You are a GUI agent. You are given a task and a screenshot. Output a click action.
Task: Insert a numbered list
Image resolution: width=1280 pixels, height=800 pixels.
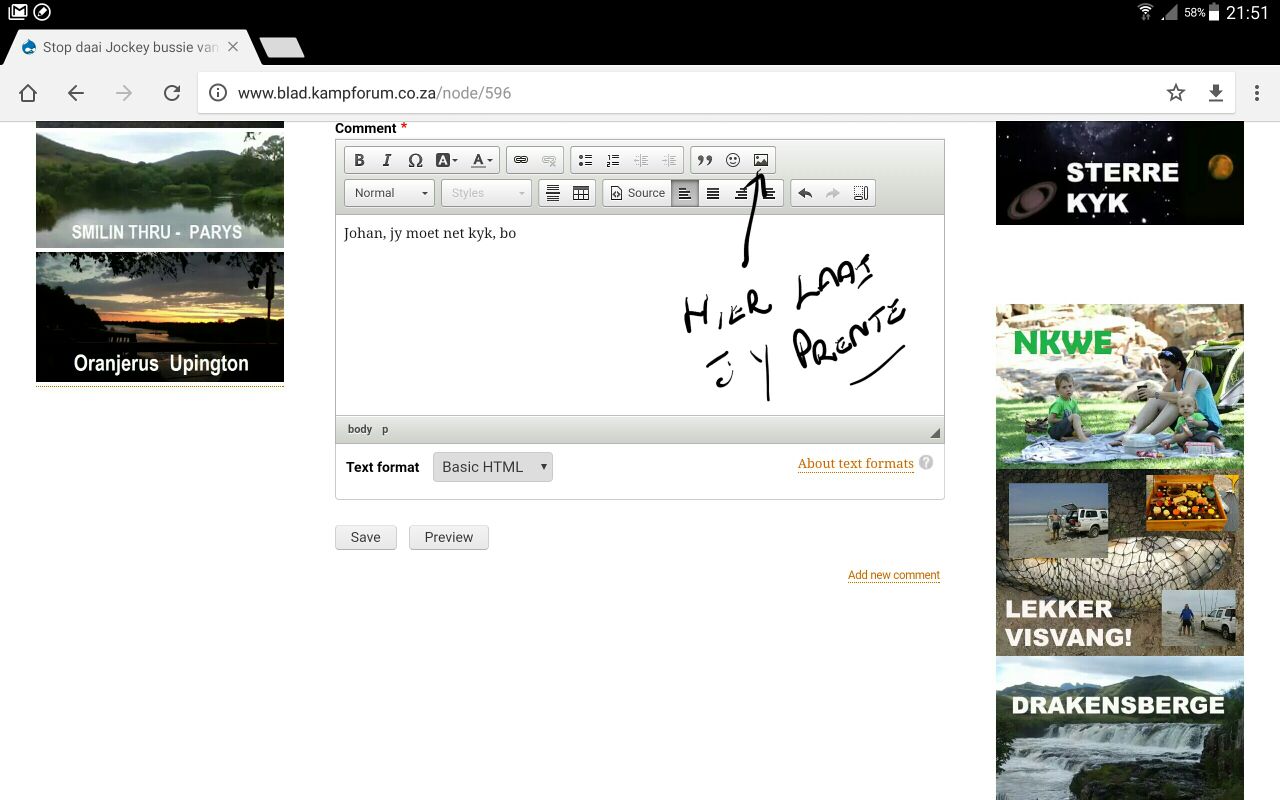(613, 160)
